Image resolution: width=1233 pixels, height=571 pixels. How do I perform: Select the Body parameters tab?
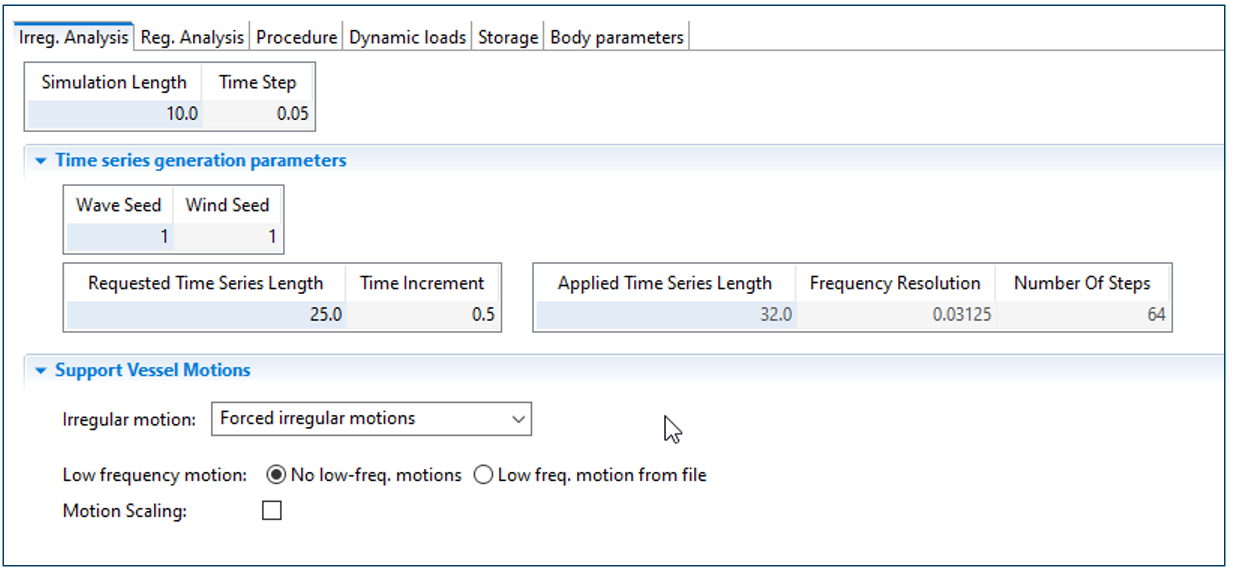[616, 37]
